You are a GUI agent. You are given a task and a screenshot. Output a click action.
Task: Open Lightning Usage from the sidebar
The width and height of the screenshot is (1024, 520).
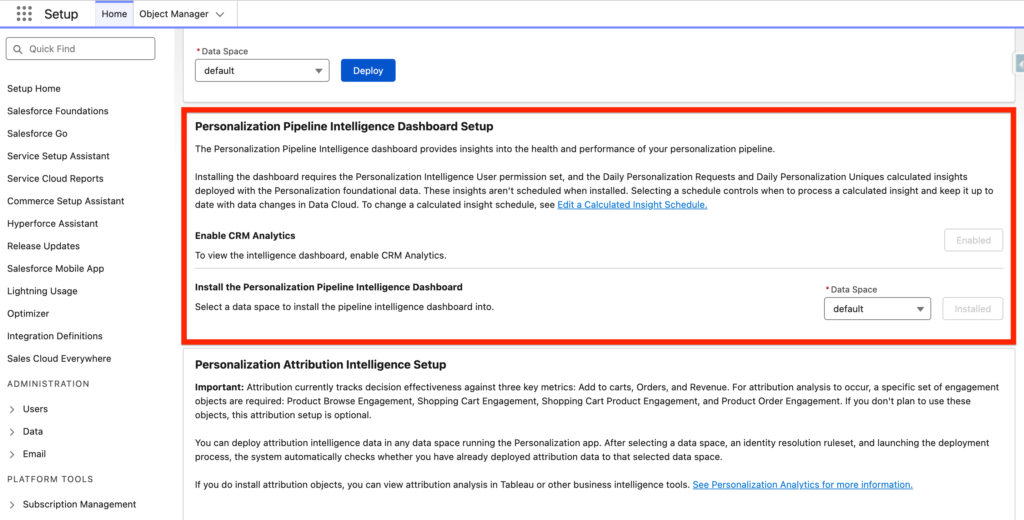42,291
